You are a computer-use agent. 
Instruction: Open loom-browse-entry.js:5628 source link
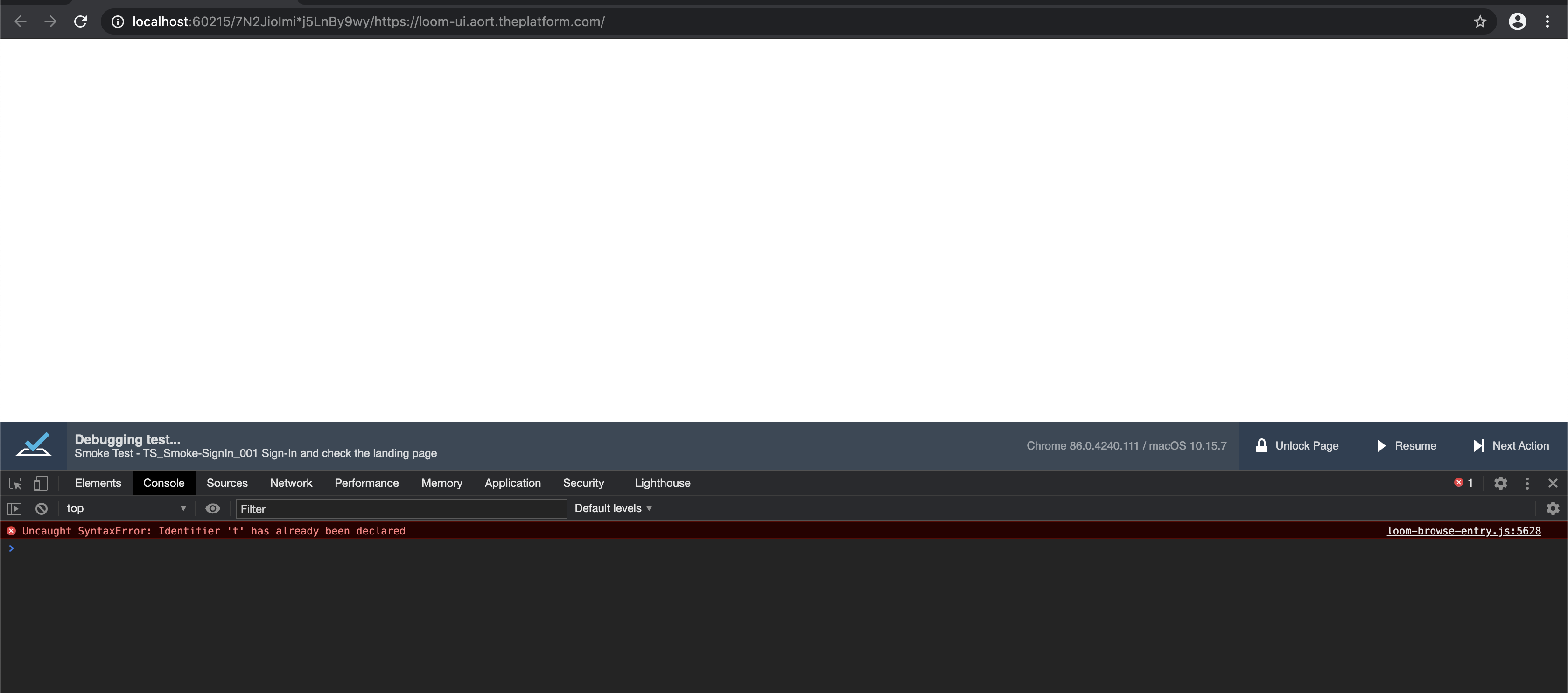(1463, 531)
